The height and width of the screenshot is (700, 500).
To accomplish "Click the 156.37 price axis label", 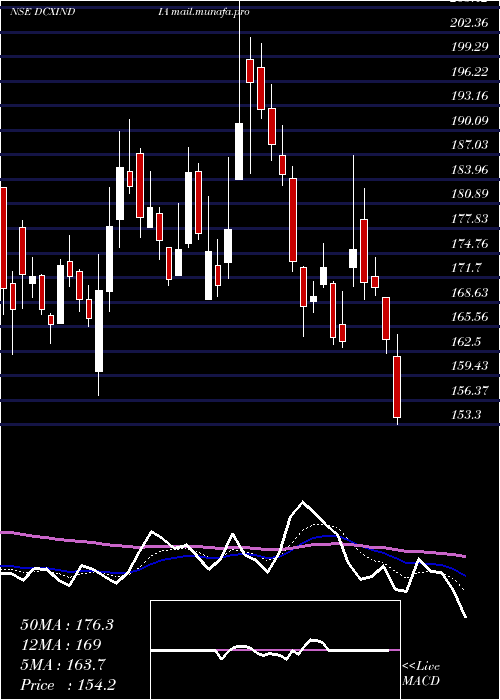I will point(469,390).
